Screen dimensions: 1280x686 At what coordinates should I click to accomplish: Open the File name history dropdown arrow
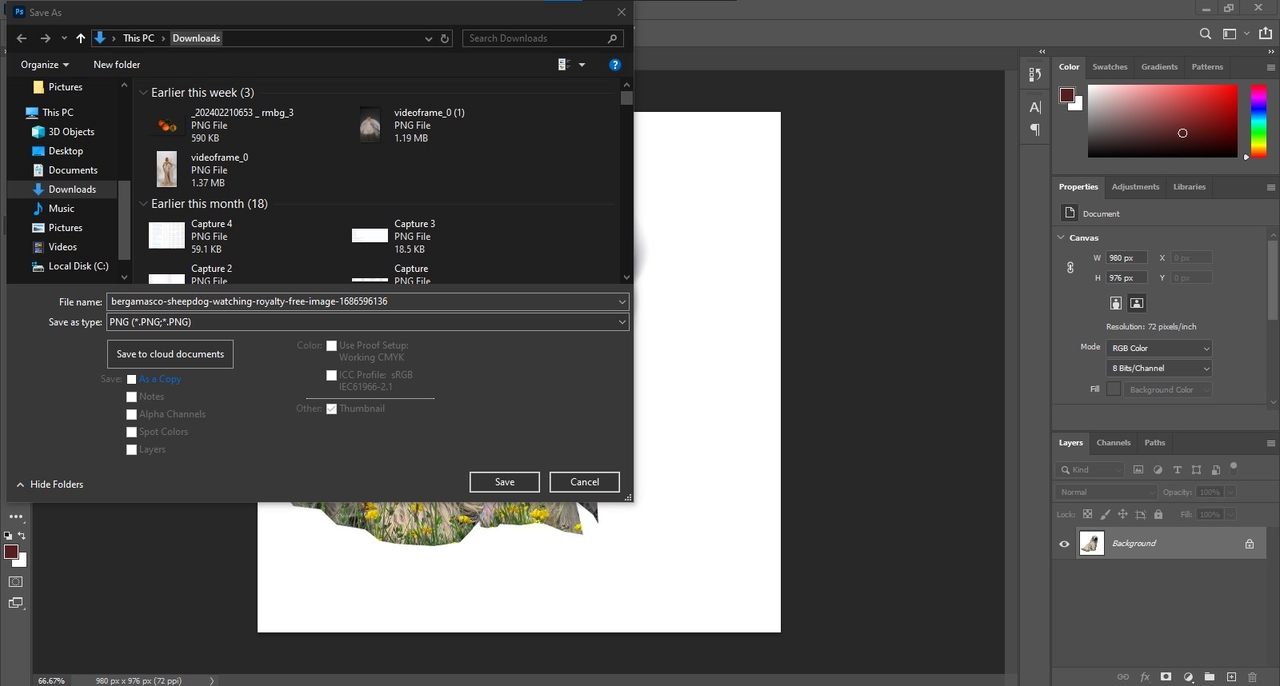pos(622,301)
